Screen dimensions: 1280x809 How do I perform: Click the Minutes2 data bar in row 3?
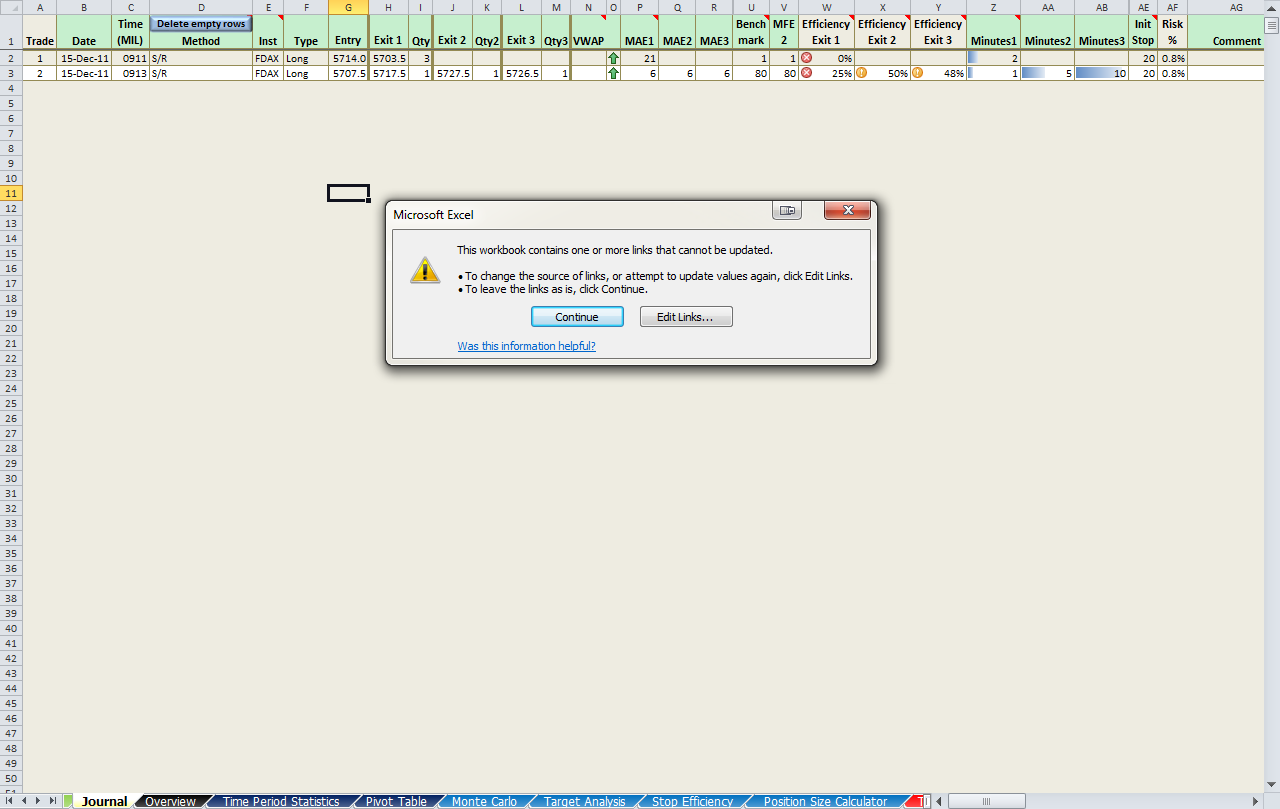coord(1033,73)
